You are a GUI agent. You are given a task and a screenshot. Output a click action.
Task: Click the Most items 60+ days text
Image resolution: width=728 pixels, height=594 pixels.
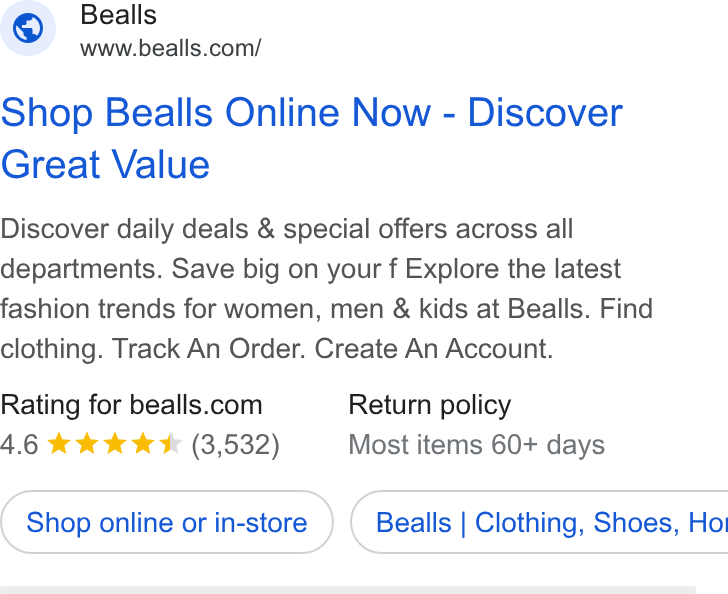tap(477, 445)
